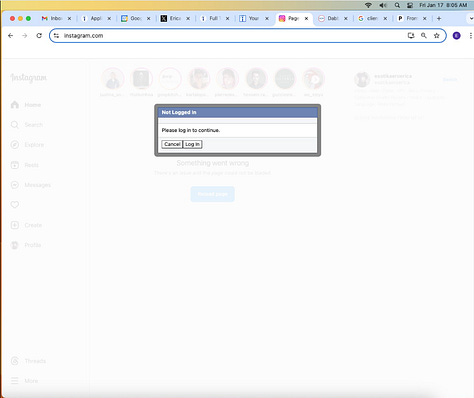Click the heart Notifications icon in sidebar
This screenshot has width=474, height=398.
coord(15,205)
